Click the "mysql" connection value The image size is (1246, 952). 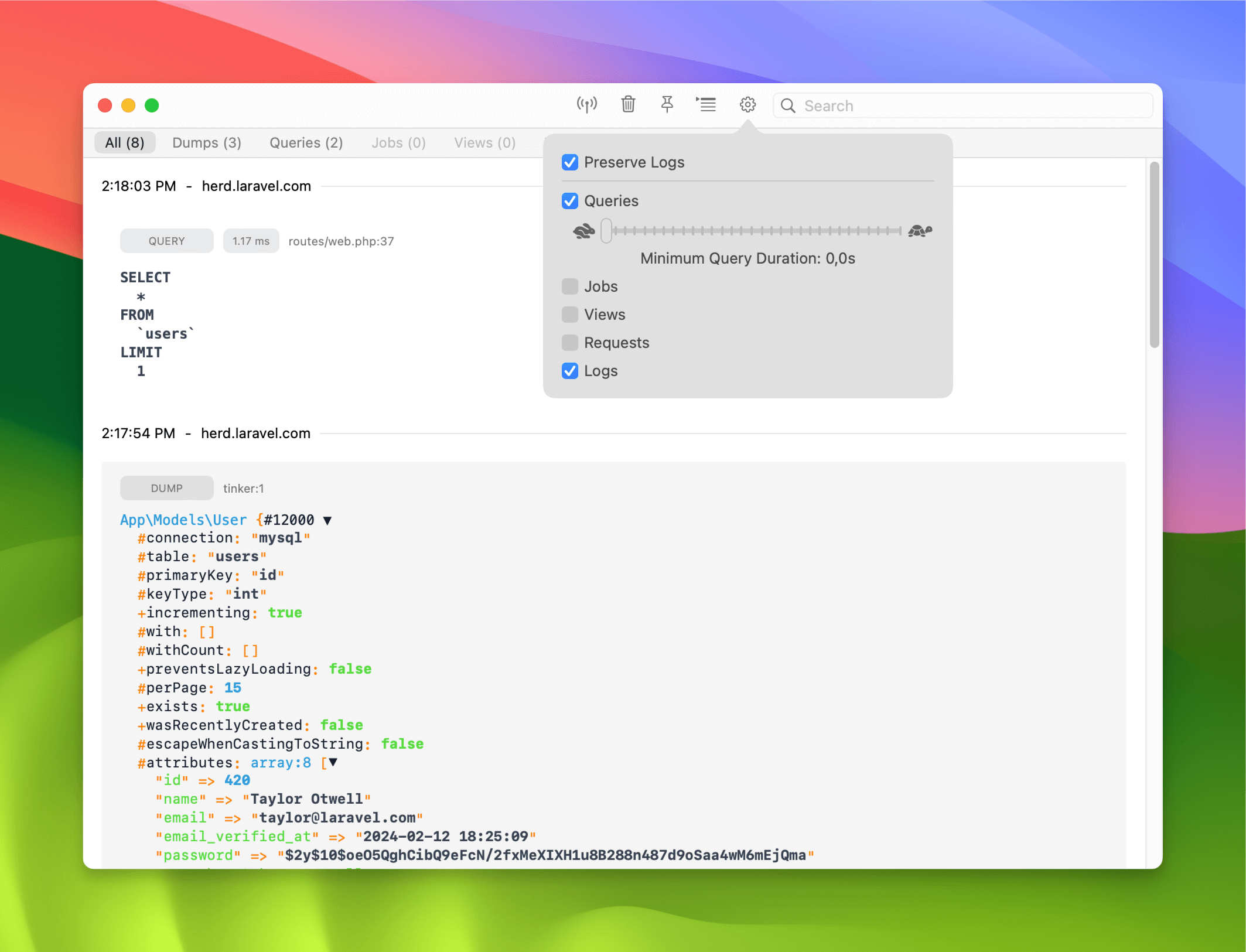(281, 538)
